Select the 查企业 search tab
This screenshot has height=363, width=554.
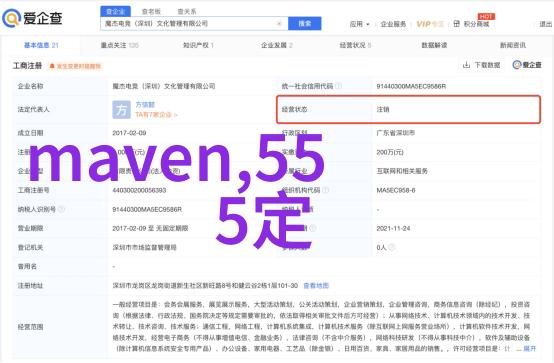click(116, 12)
